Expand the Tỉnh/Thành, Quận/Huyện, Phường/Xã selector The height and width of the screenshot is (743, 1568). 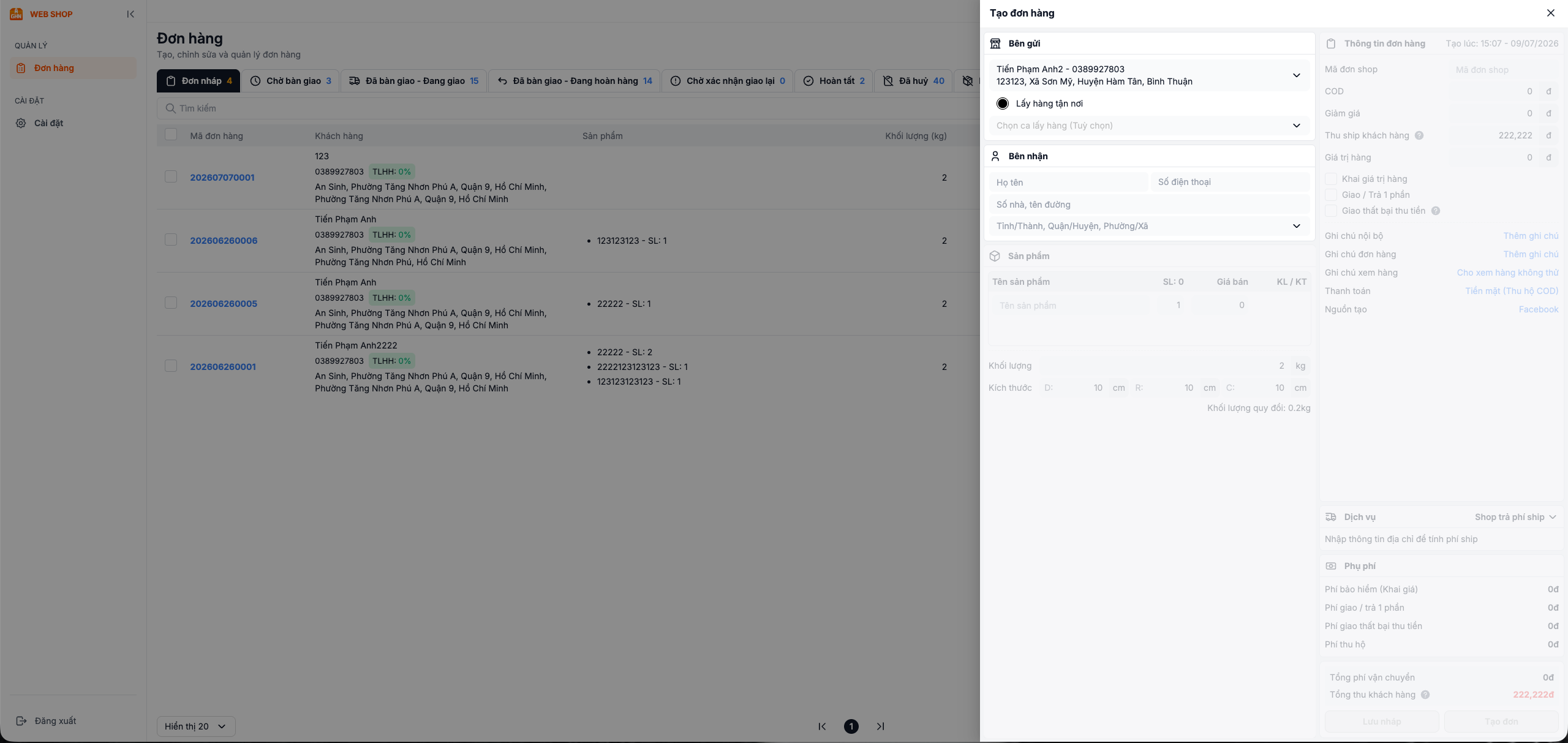pos(1149,226)
